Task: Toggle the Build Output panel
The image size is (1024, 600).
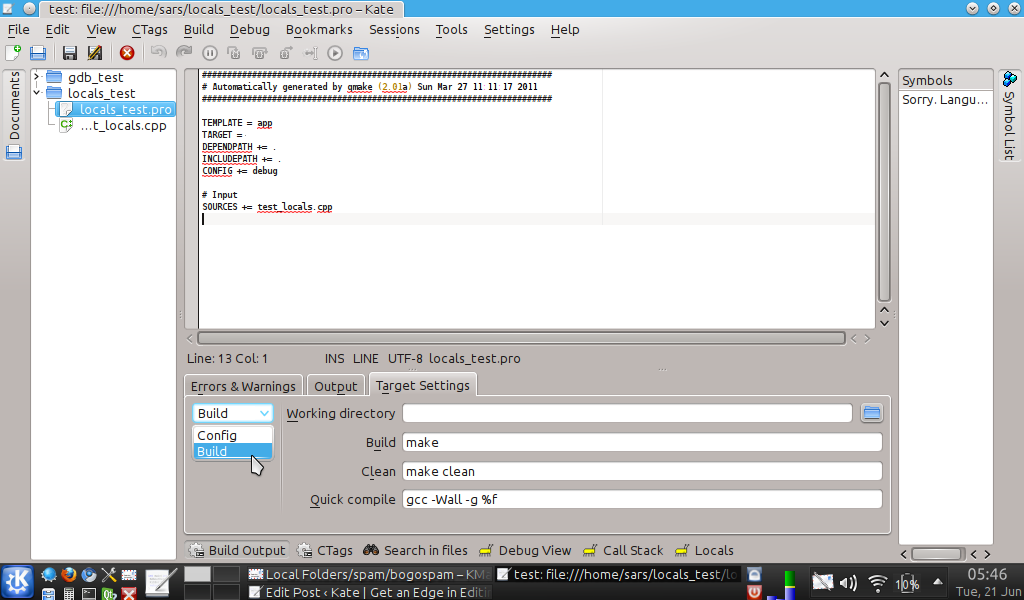Action: pyautogui.click(x=237, y=550)
